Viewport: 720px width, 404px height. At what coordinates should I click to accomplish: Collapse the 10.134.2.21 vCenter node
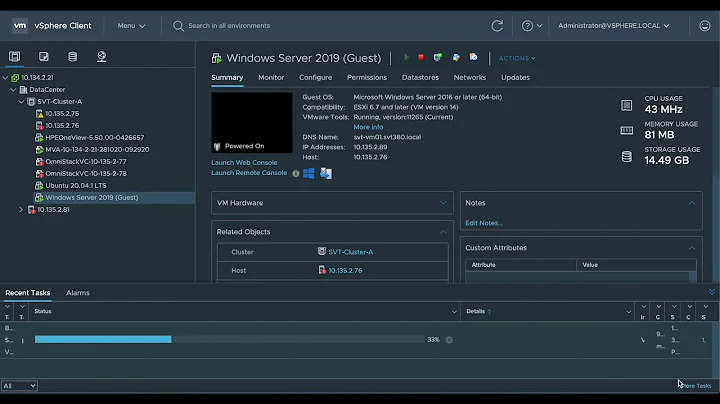click(x=6, y=78)
